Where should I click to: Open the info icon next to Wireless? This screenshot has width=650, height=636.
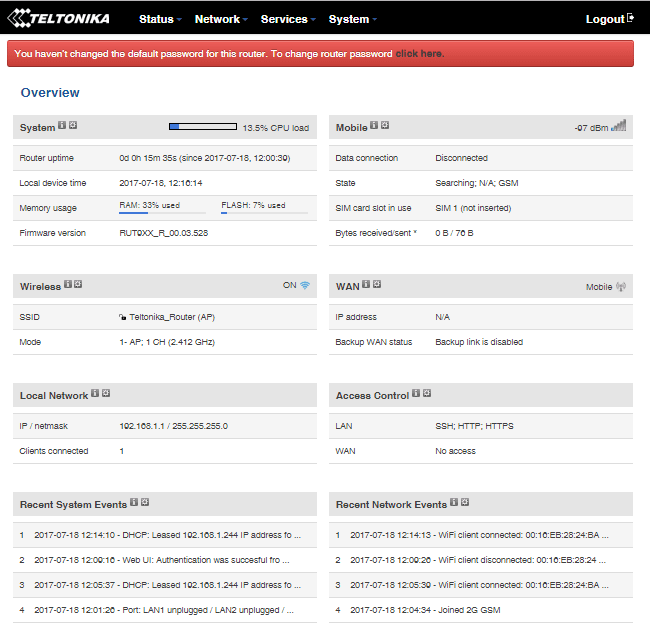point(67,285)
